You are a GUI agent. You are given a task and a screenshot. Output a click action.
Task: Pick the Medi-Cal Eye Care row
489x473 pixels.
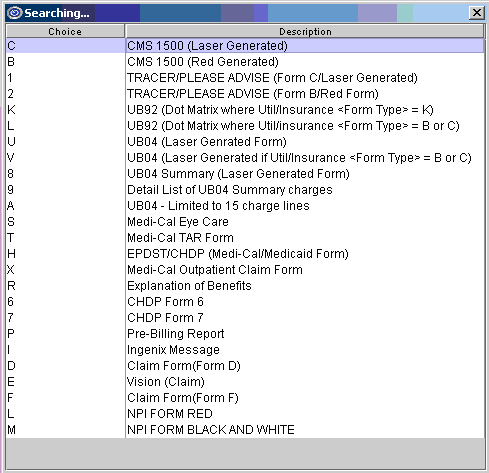click(245, 222)
